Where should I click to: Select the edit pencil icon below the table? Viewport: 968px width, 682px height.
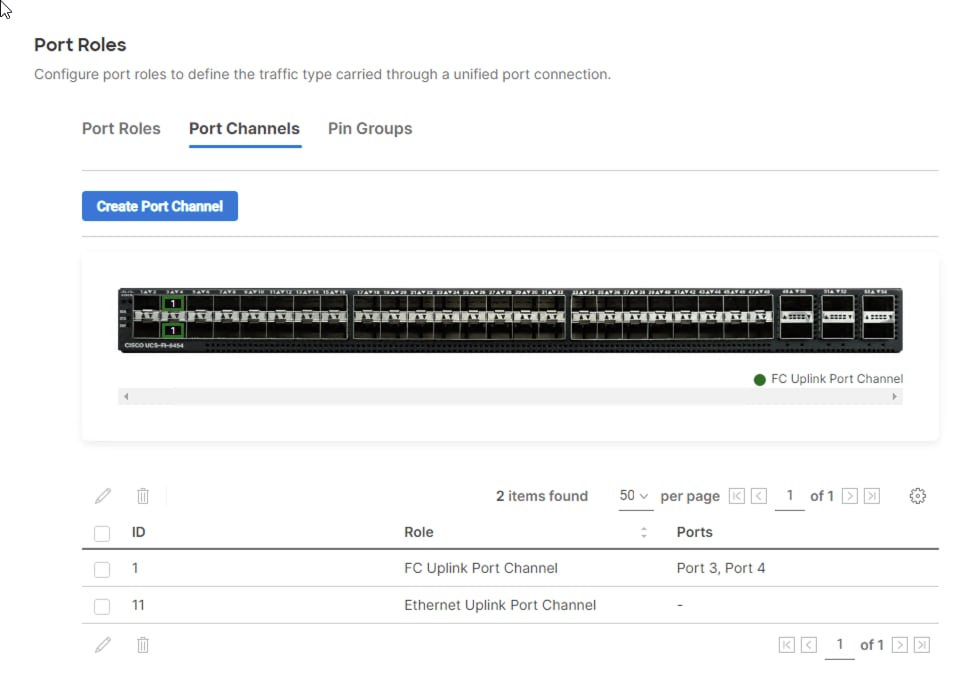pos(103,644)
